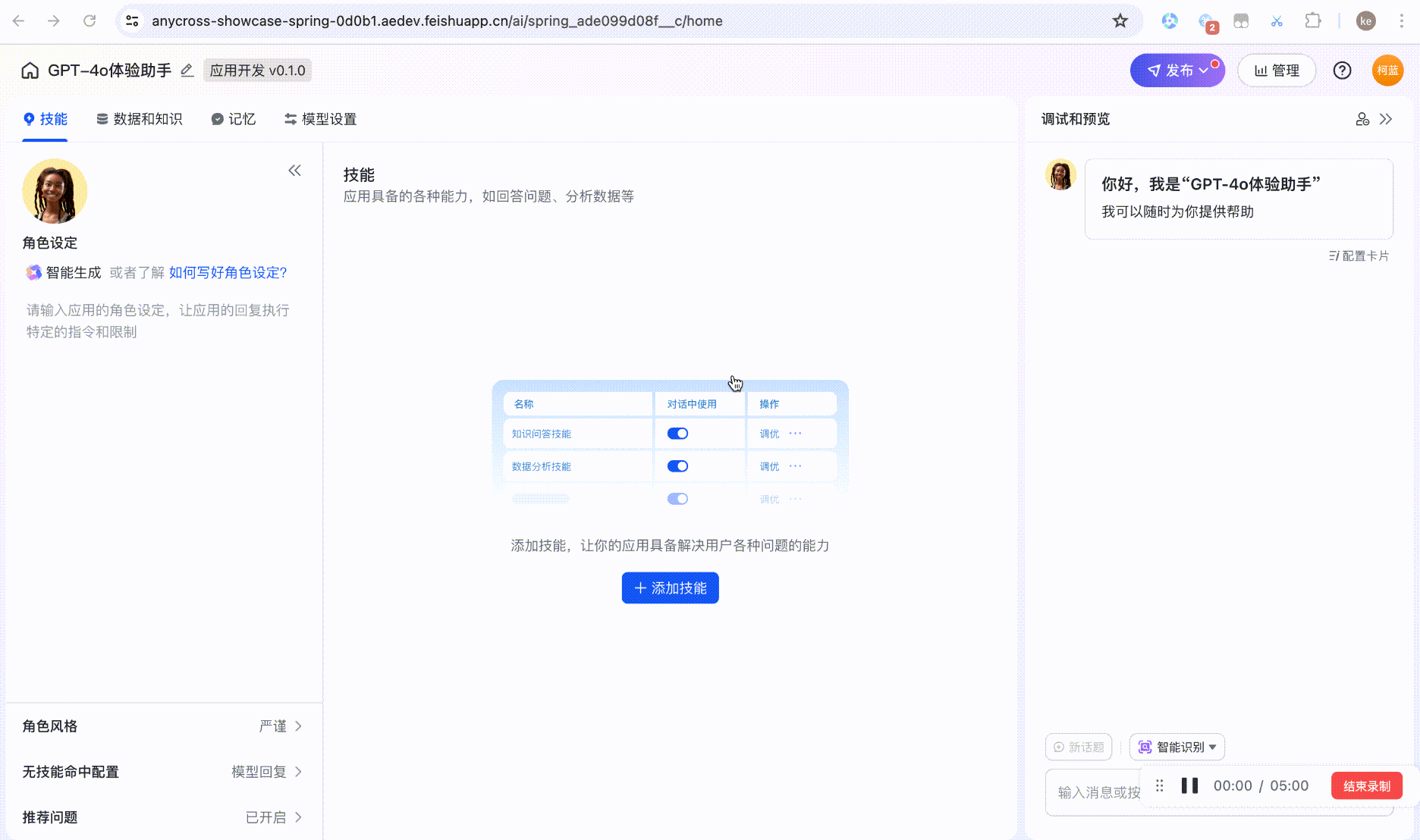The image size is (1420, 840).
Task: Click the scissors extension icon
Action: click(x=1277, y=20)
